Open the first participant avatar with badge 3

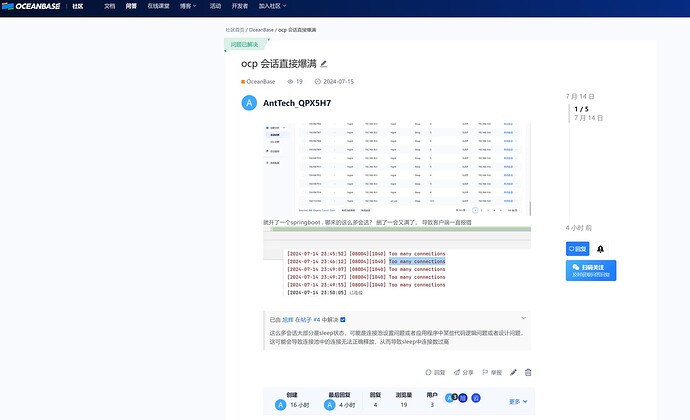[450, 398]
